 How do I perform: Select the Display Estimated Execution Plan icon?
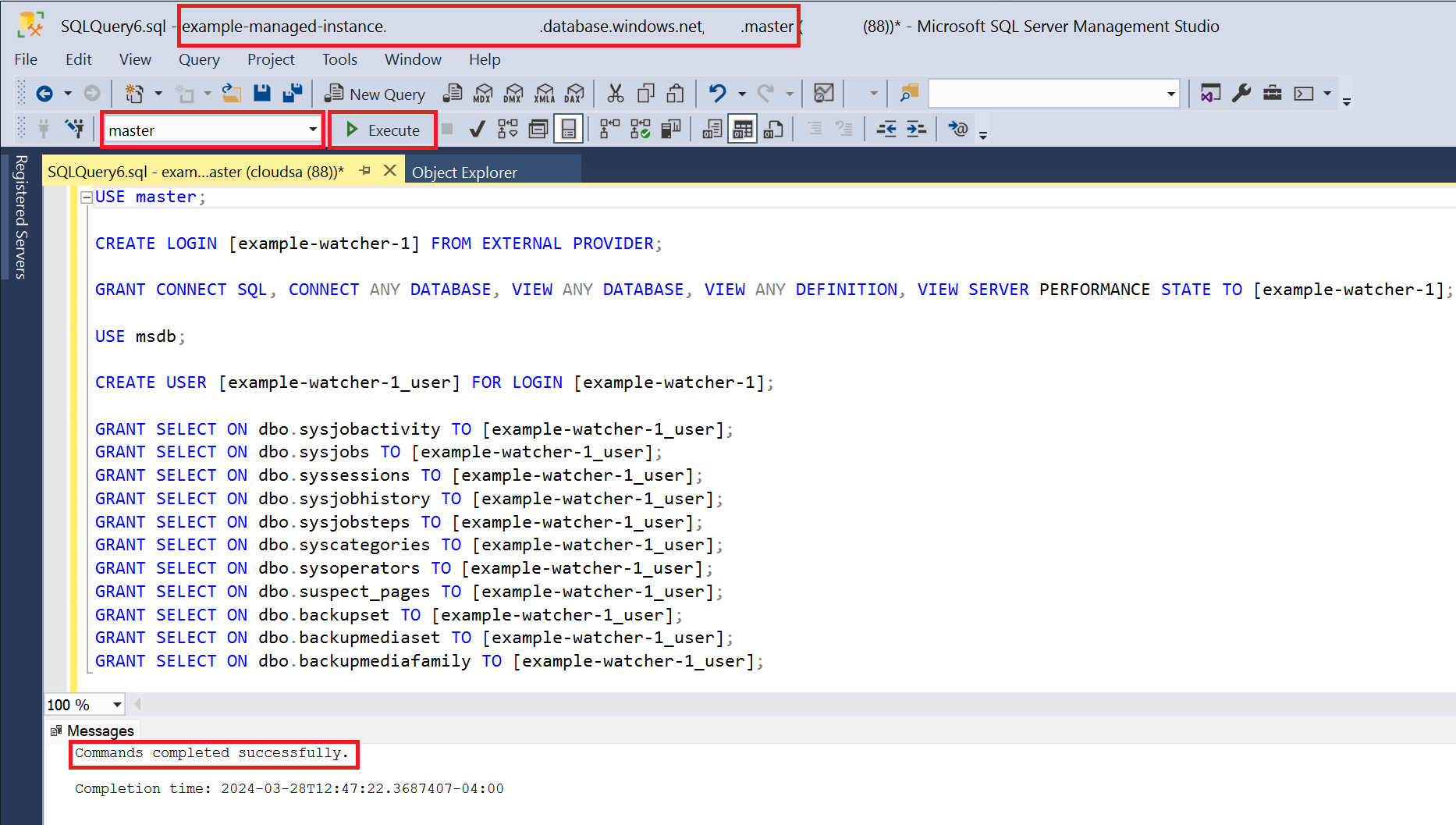click(x=507, y=129)
